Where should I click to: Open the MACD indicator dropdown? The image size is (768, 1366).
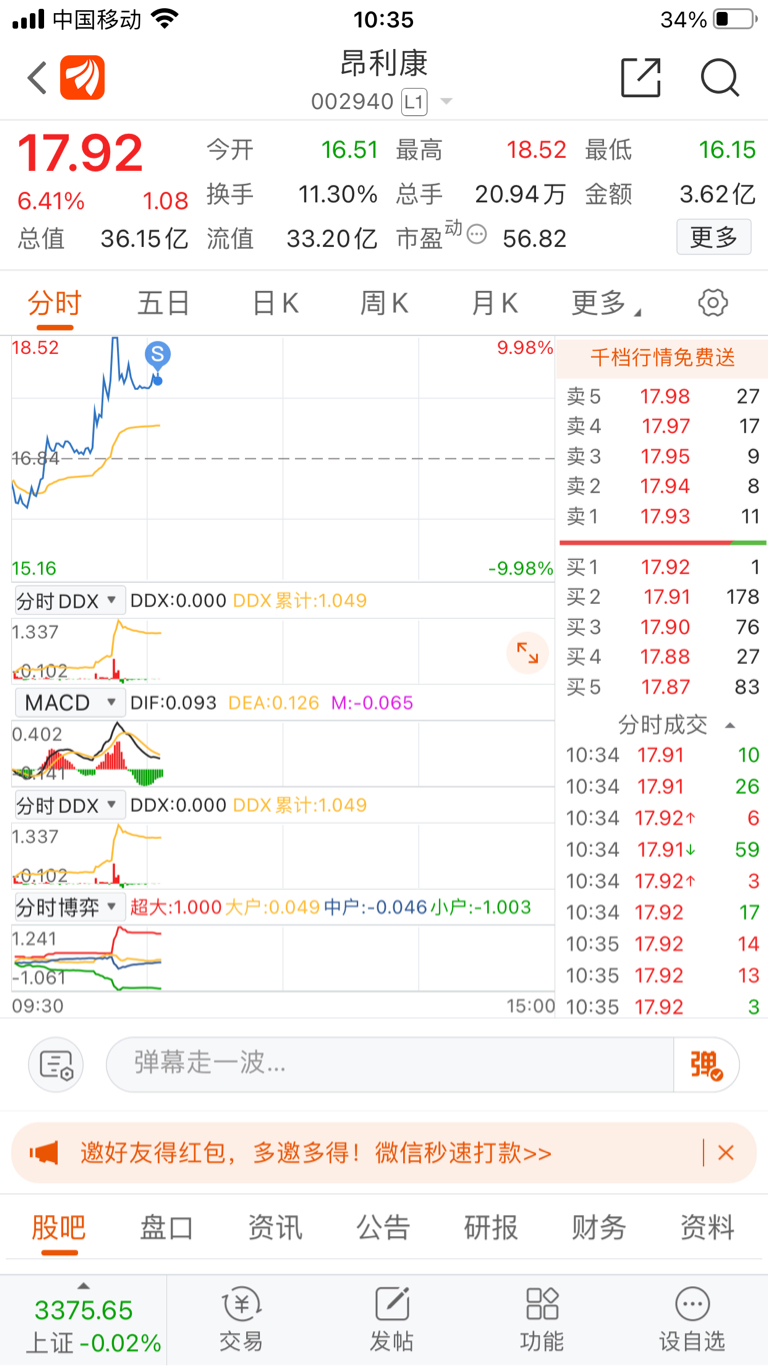pos(69,702)
